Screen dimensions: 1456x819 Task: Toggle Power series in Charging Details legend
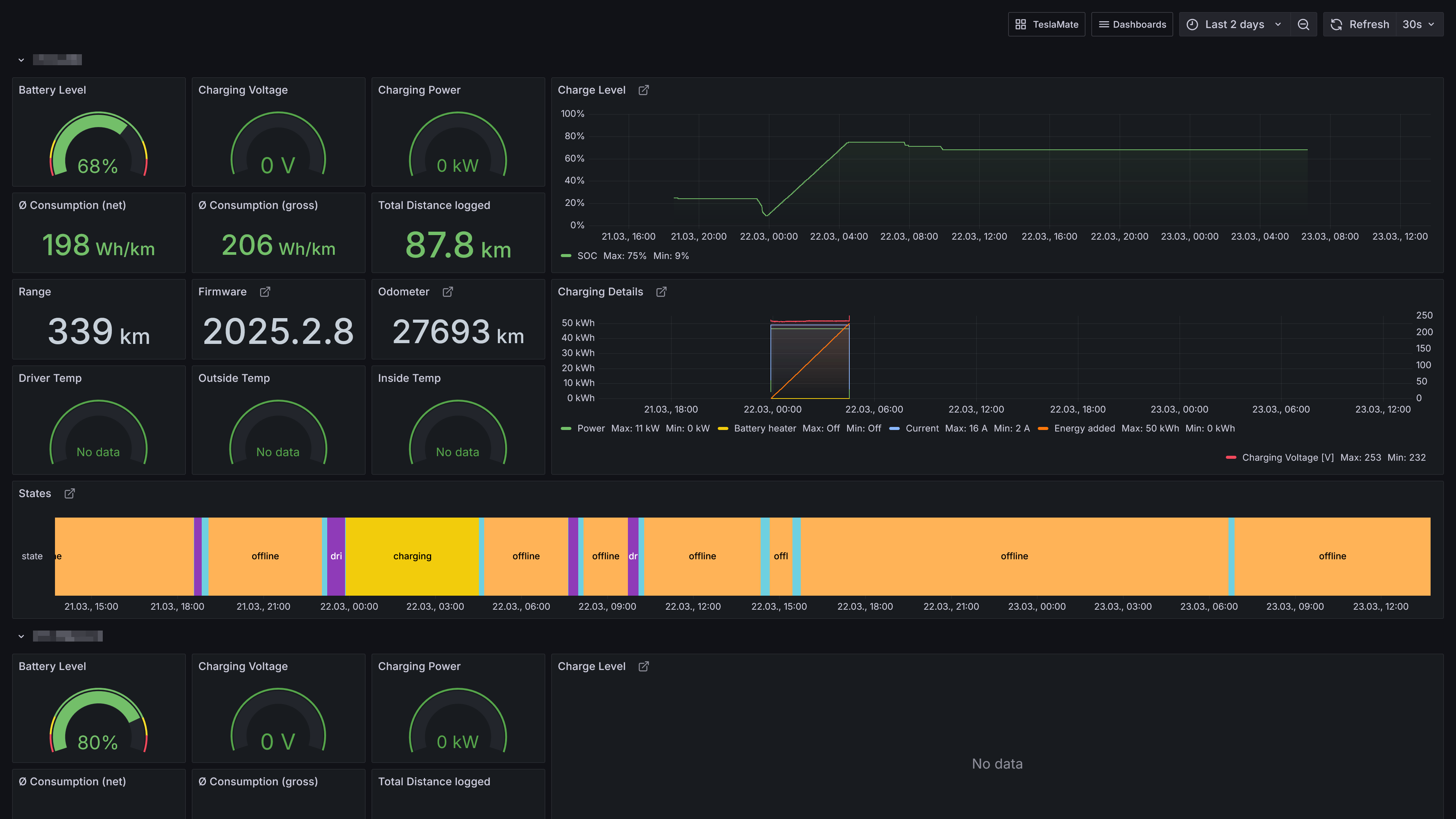coord(591,428)
